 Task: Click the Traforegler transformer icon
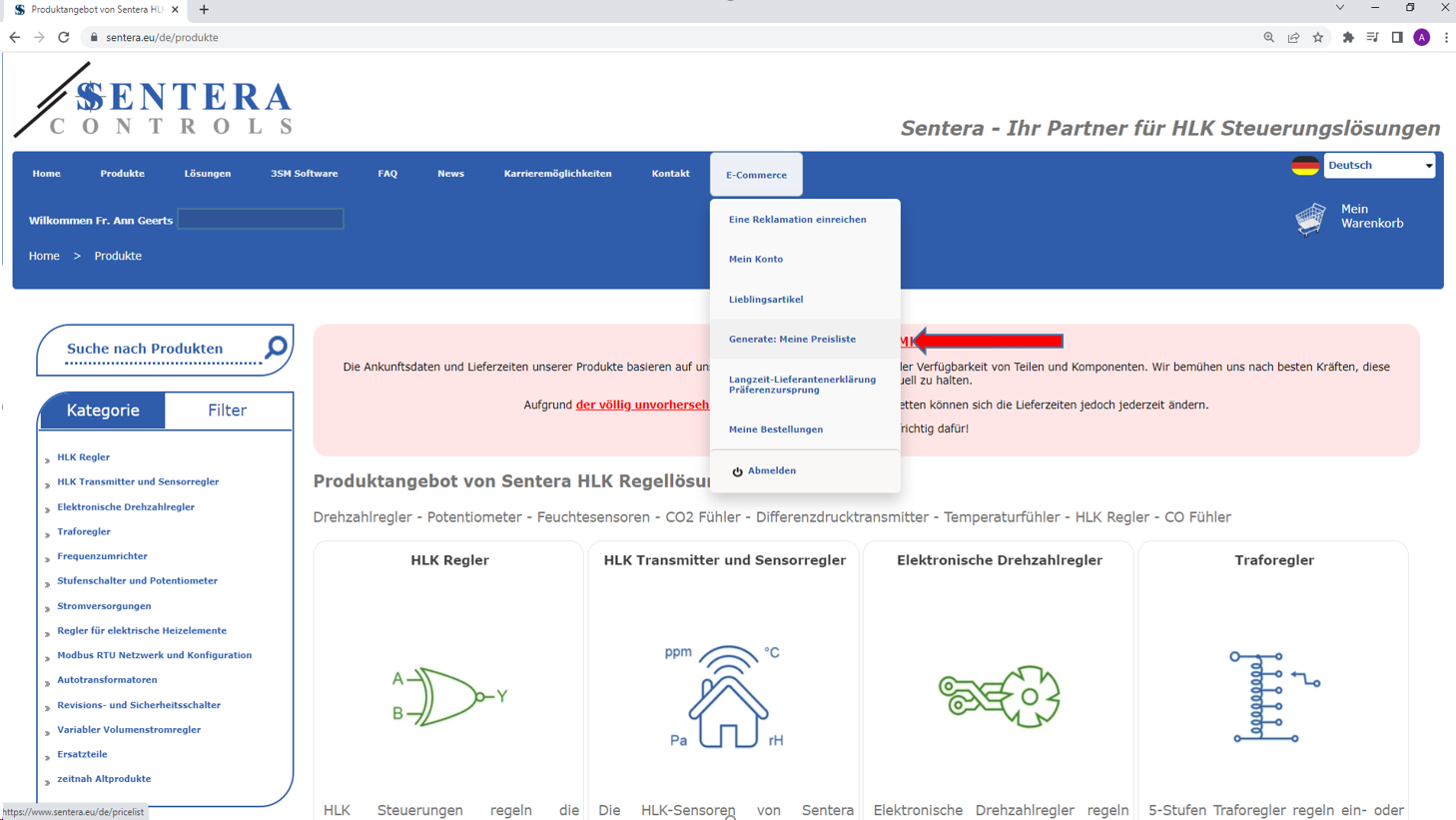pos(1274,696)
